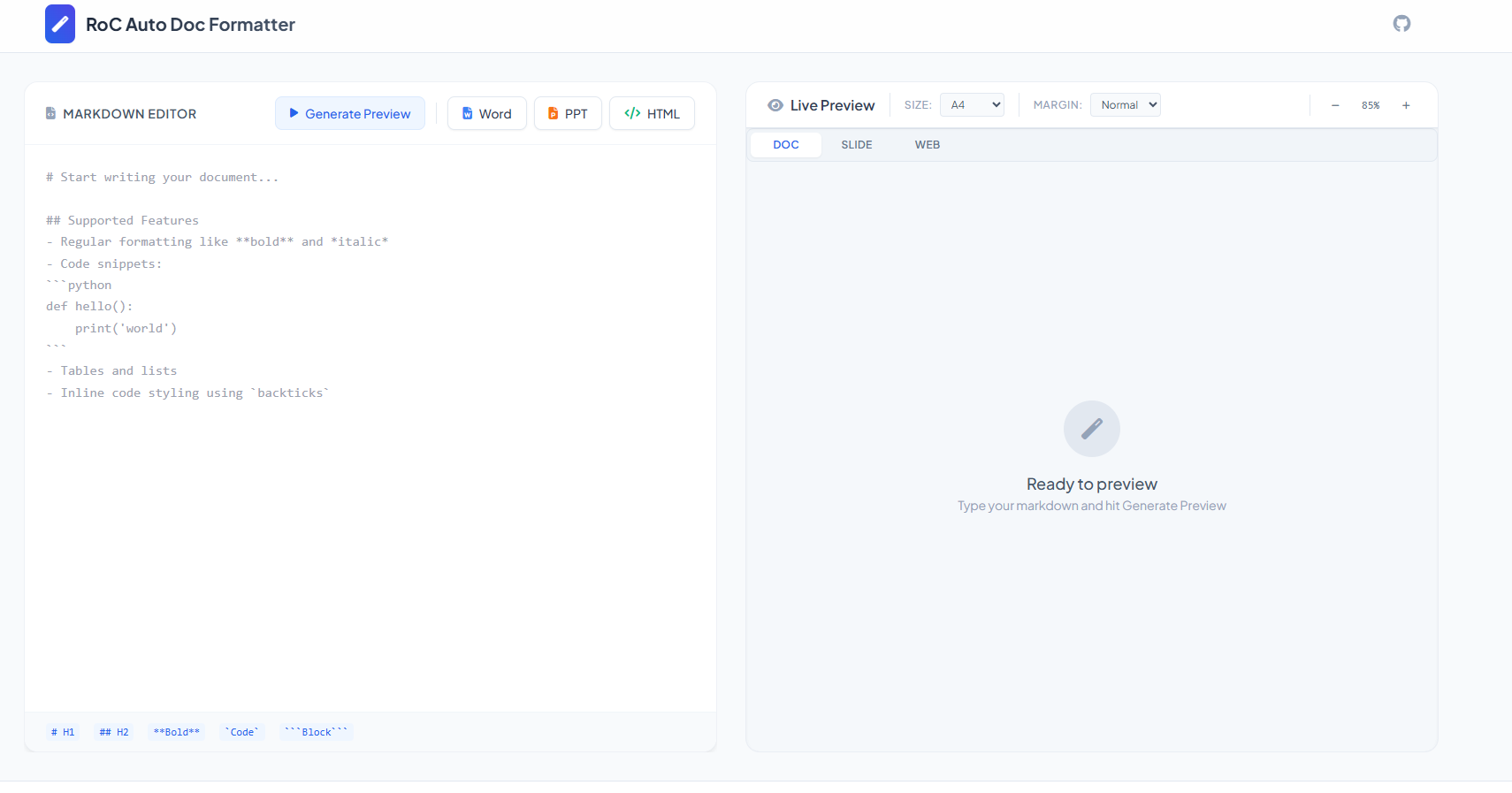Open the MARGIN dropdown
This screenshot has width=1512, height=793.
click(1125, 105)
